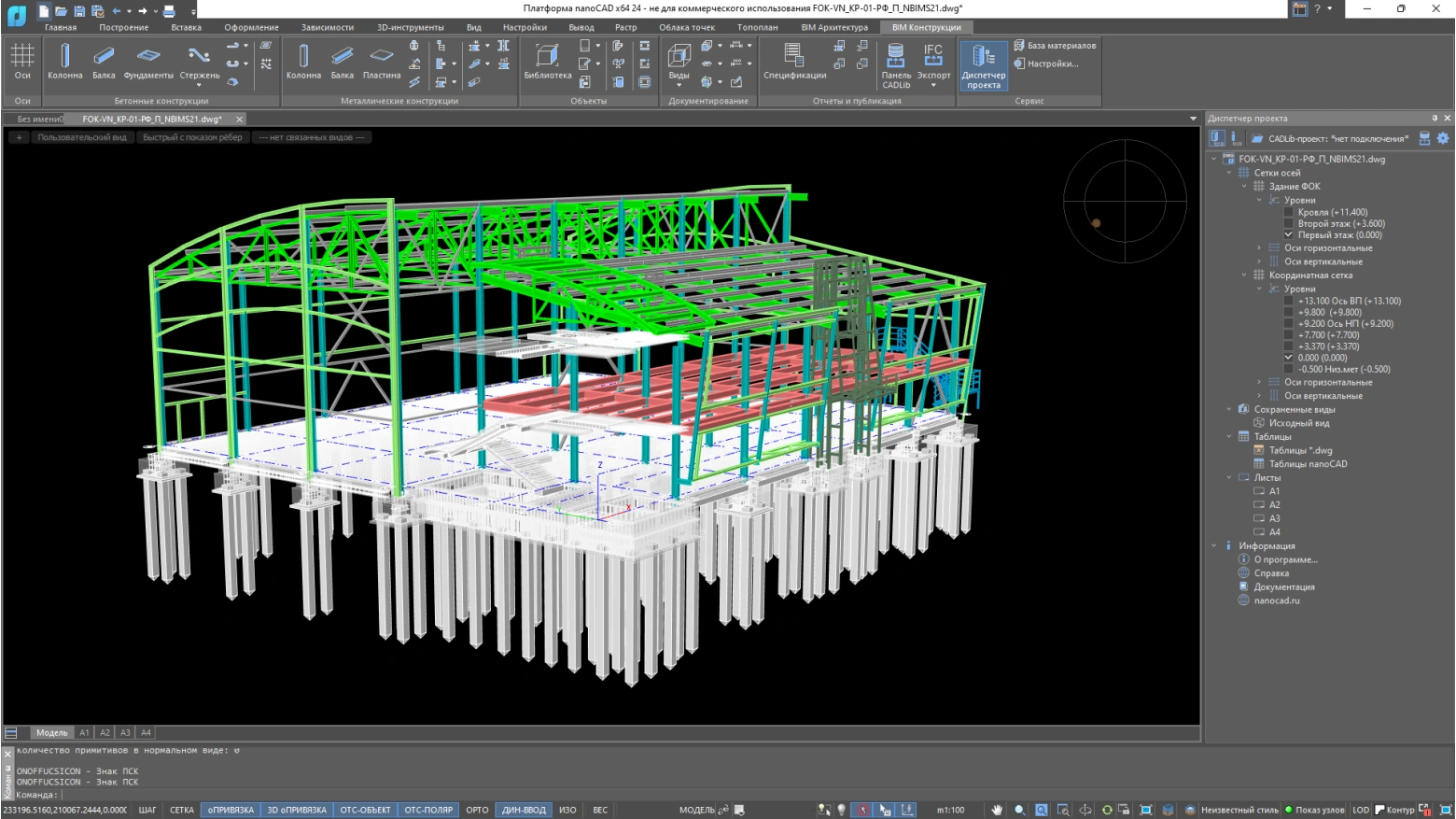
Task: Click the Оси grid tool
Action: click(x=22, y=62)
